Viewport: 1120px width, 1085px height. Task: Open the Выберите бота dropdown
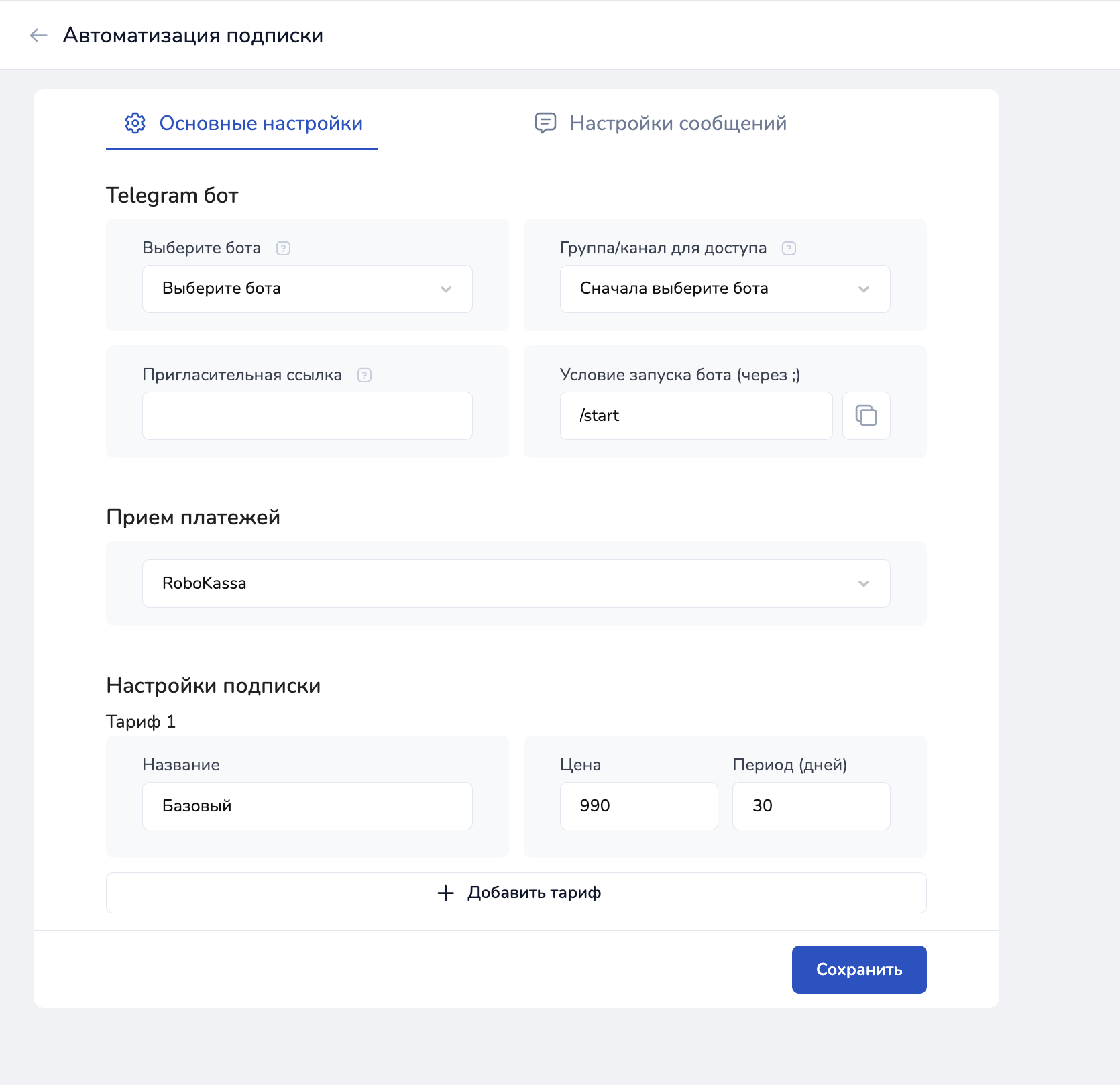[307, 289]
